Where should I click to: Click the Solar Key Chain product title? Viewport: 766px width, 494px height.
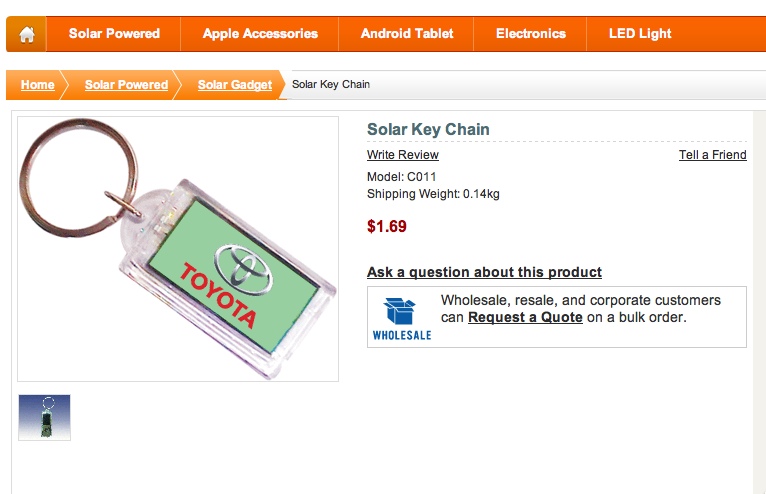[428, 129]
